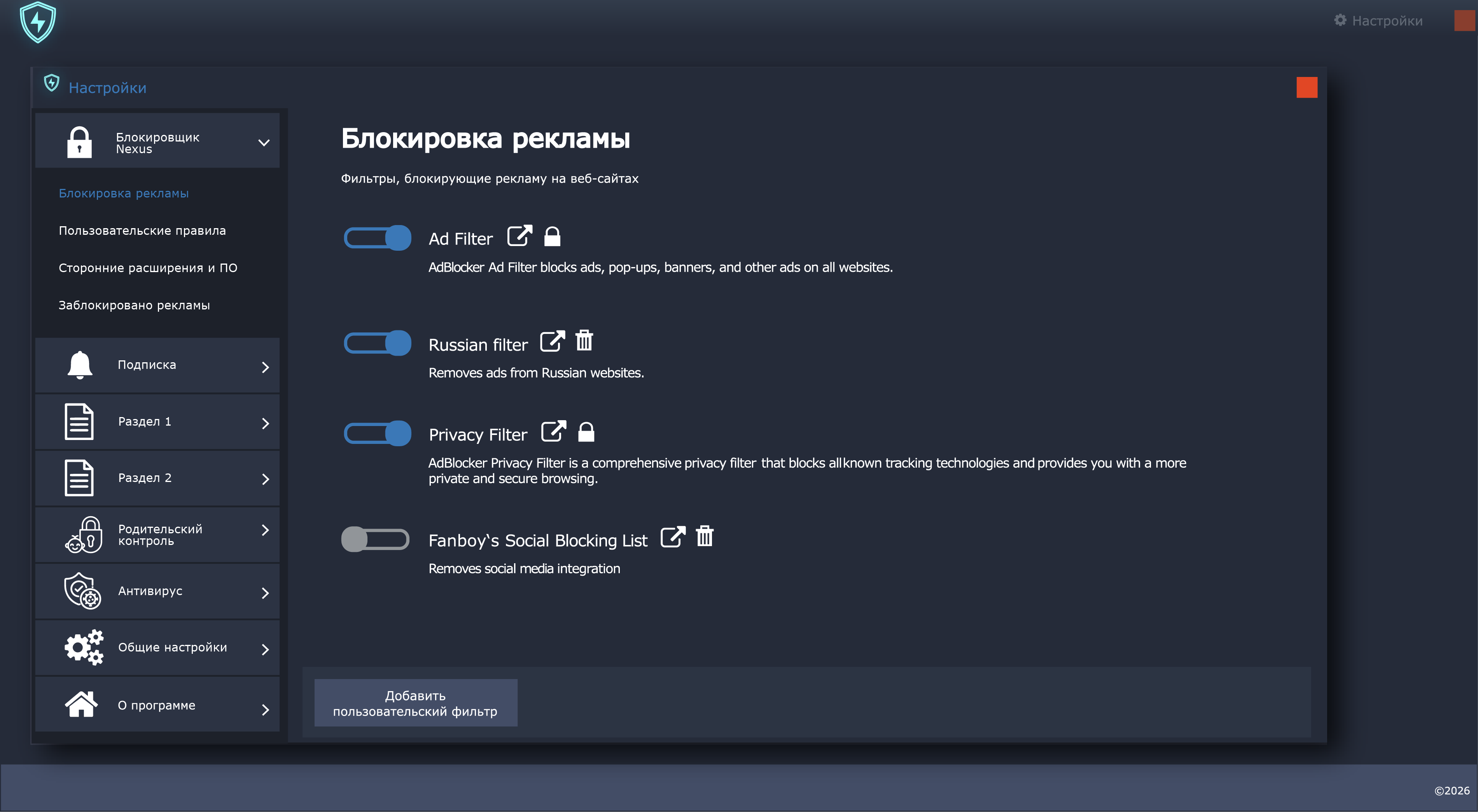Open Russian filter external link icon

coord(552,341)
